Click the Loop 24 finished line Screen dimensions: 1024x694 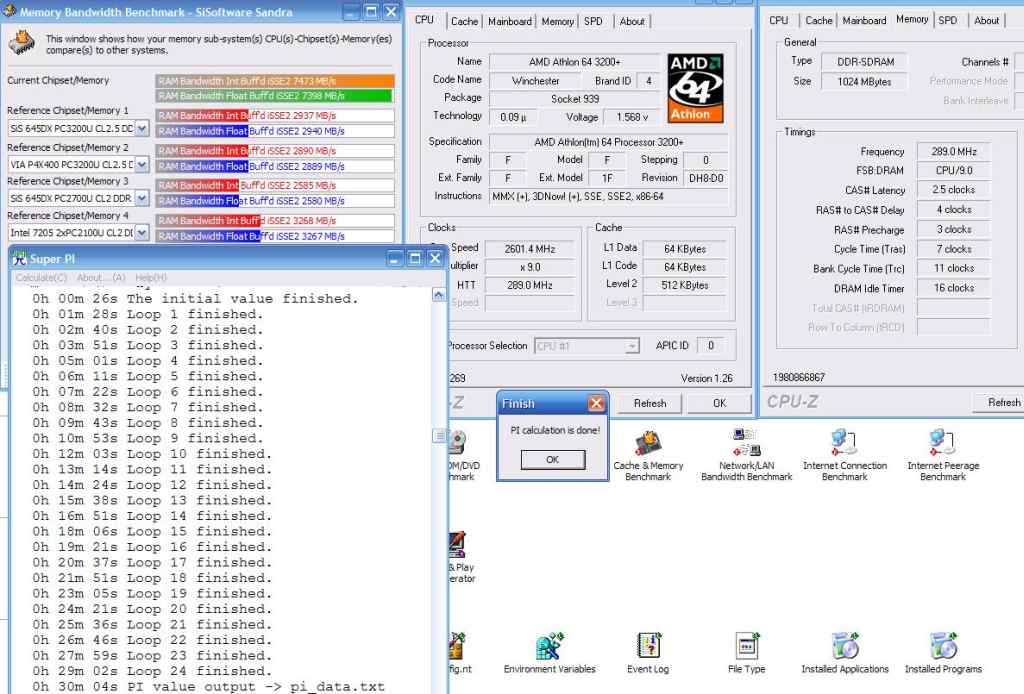click(152, 671)
